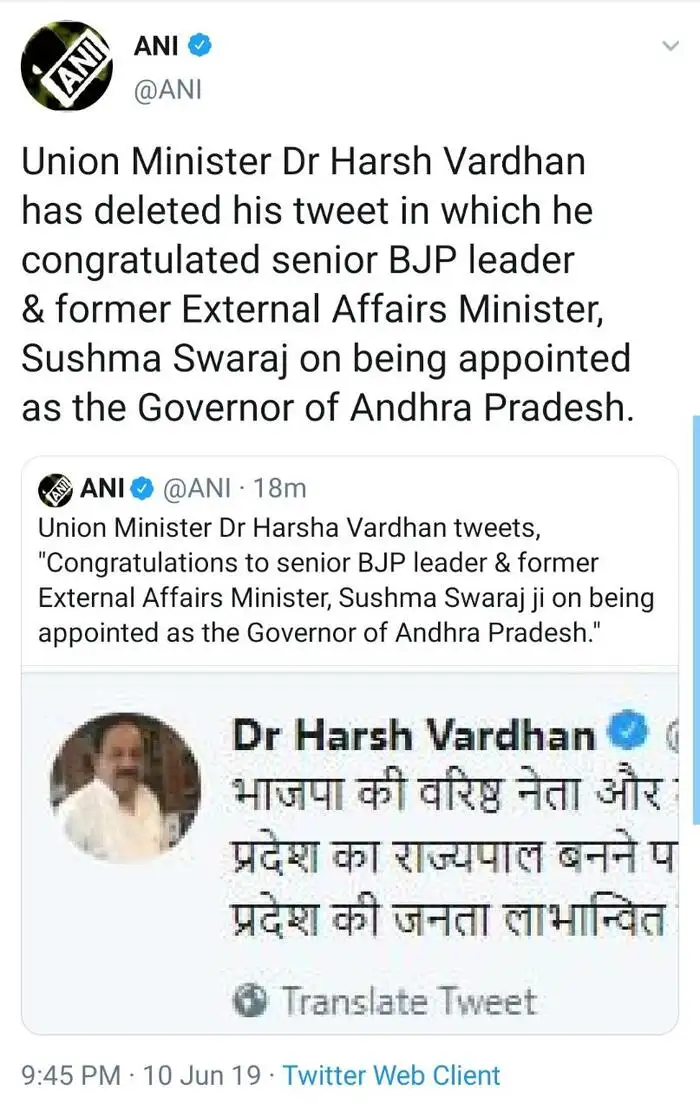The height and width of the screenshot is (1110, 700).
Task: Click the verified badge beside the ANI name
Action: [x=201, y=46]
